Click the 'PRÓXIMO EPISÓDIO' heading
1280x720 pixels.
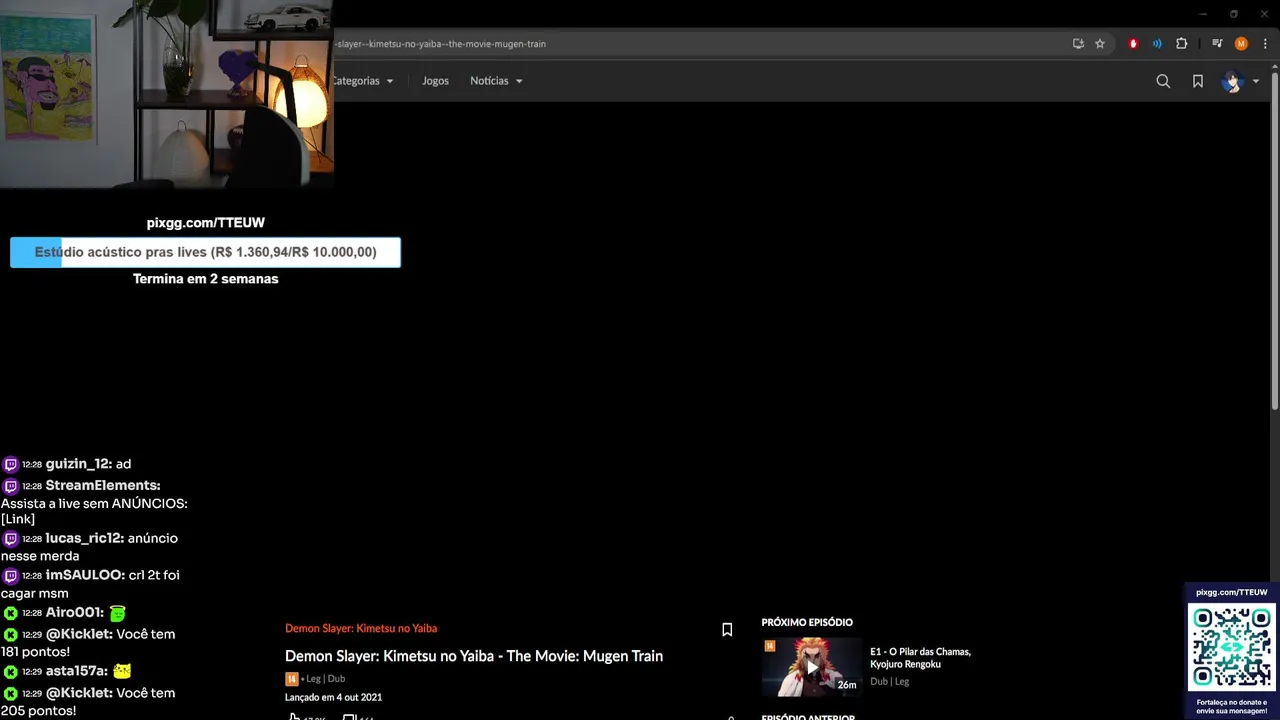click(807, 622)
